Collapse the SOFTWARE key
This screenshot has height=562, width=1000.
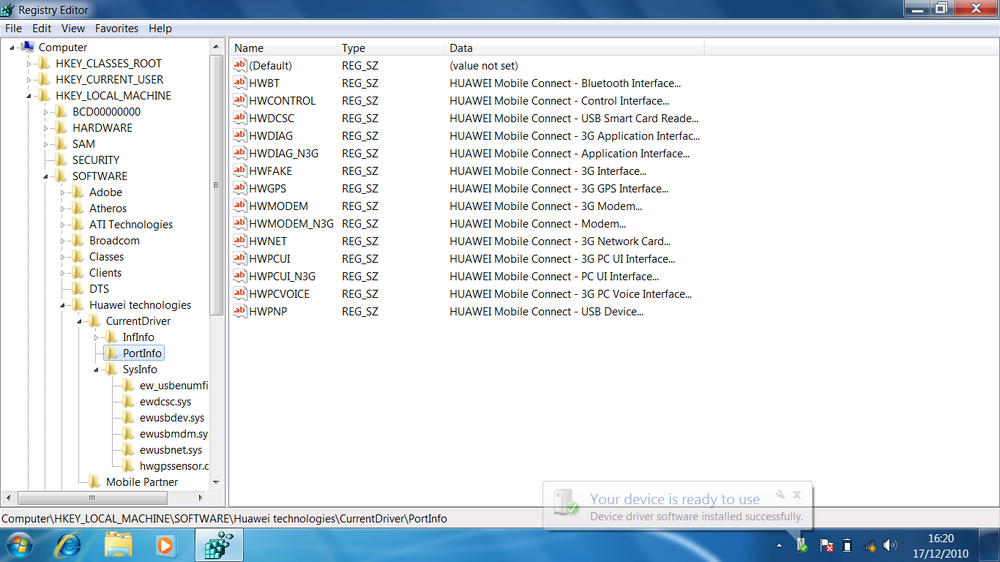click(46, 176)
